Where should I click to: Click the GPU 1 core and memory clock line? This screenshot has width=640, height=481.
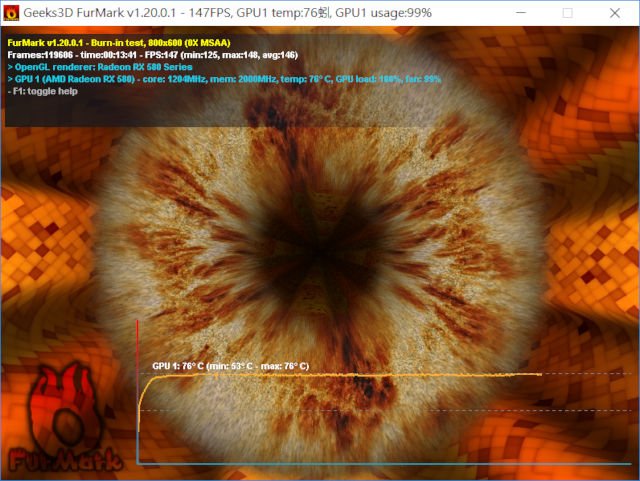click(x=224, y=79)
